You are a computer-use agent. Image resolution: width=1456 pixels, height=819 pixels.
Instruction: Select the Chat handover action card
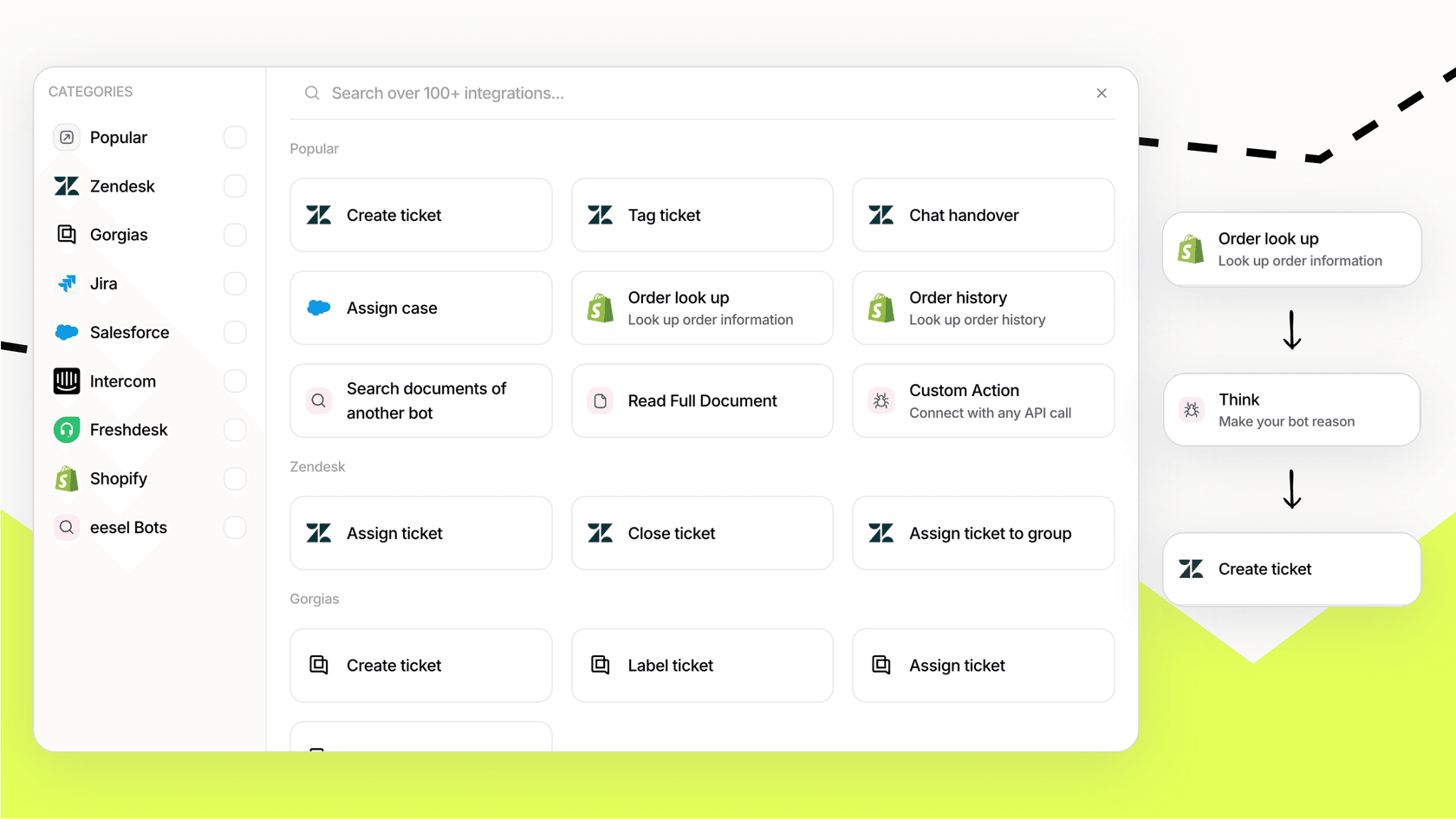click(x=983, y=215)
